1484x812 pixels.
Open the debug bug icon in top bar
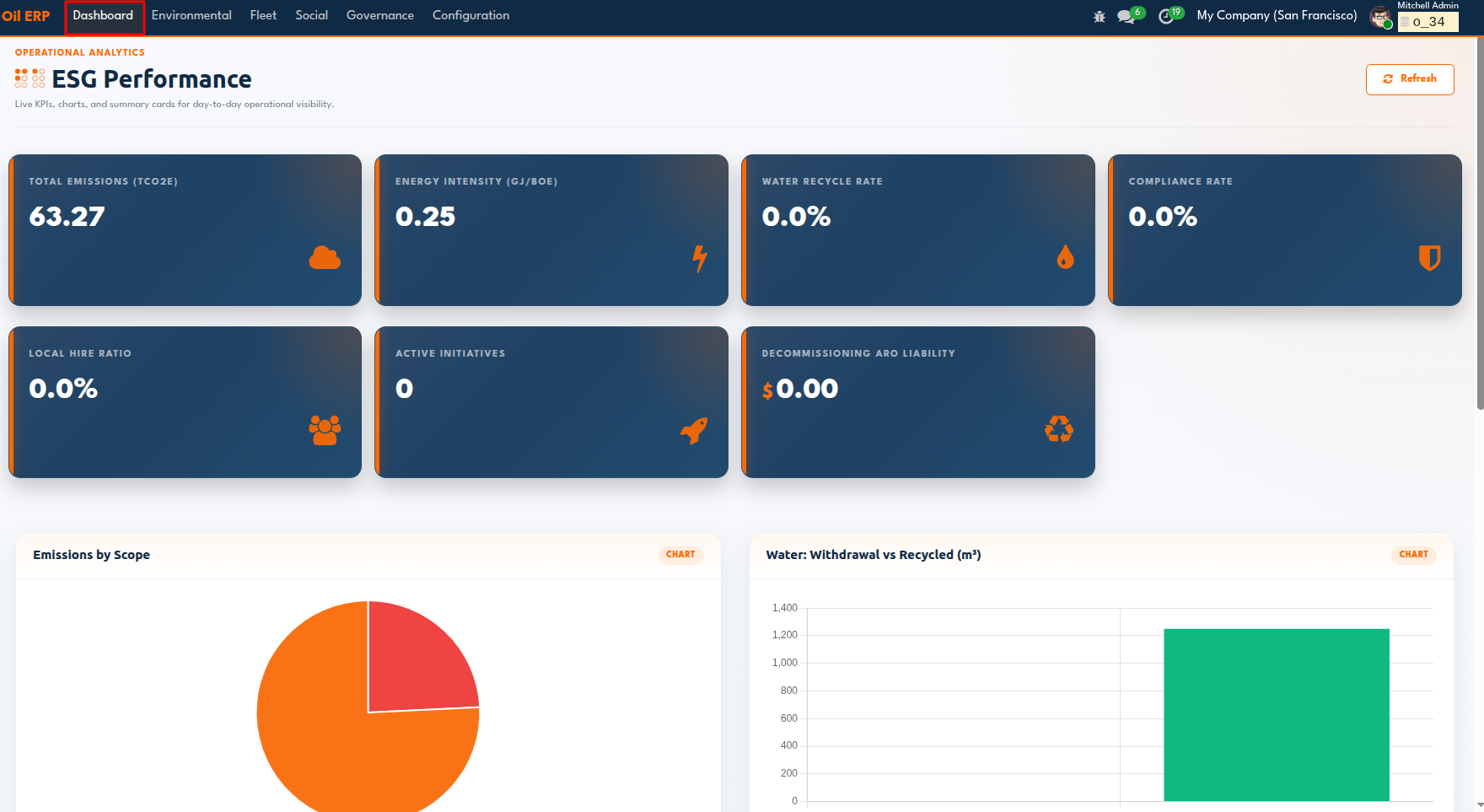tap(1100, 16)
